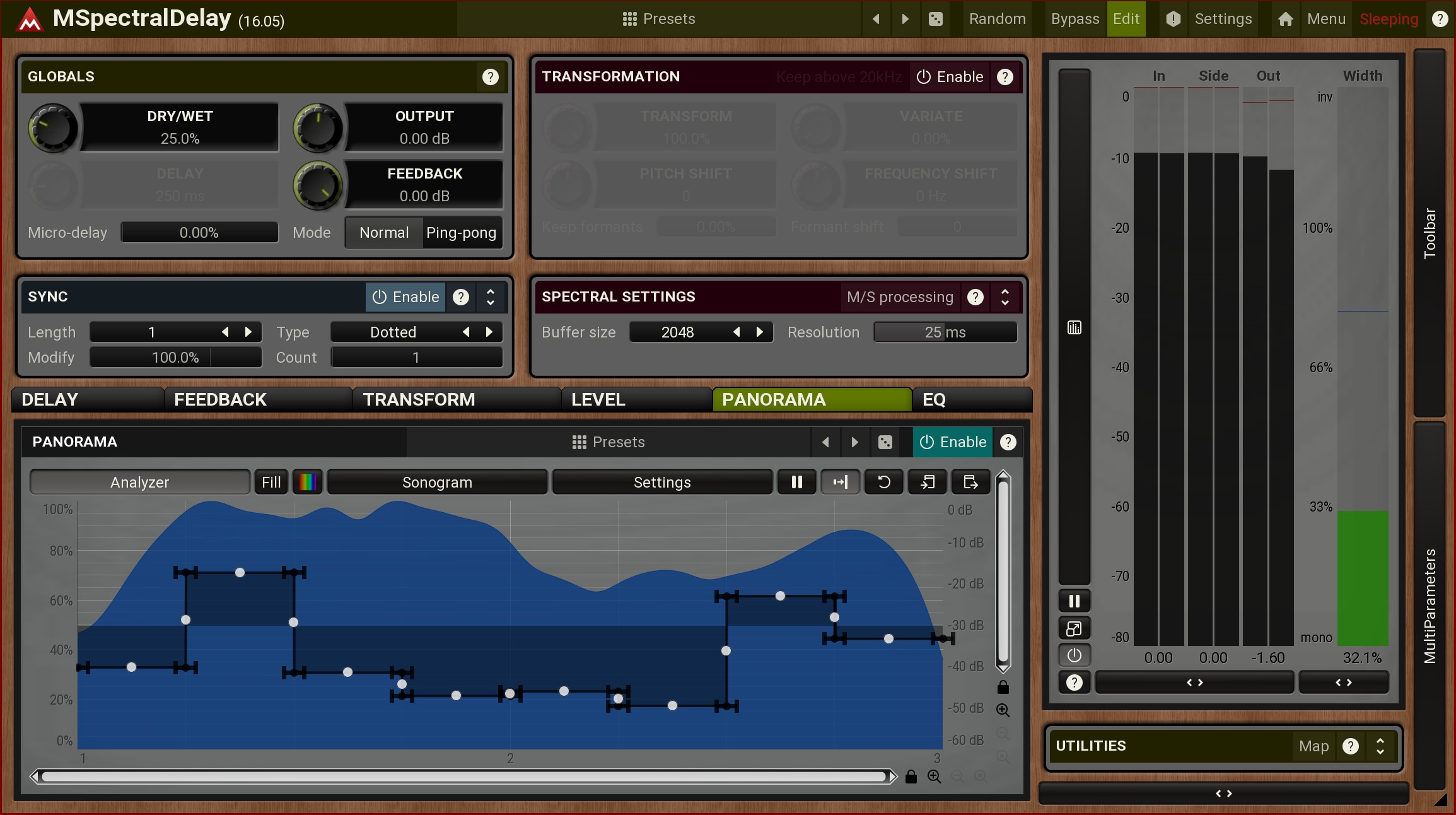
Task: Disable the Panorama Enable toggle
Action: (953, 442)
